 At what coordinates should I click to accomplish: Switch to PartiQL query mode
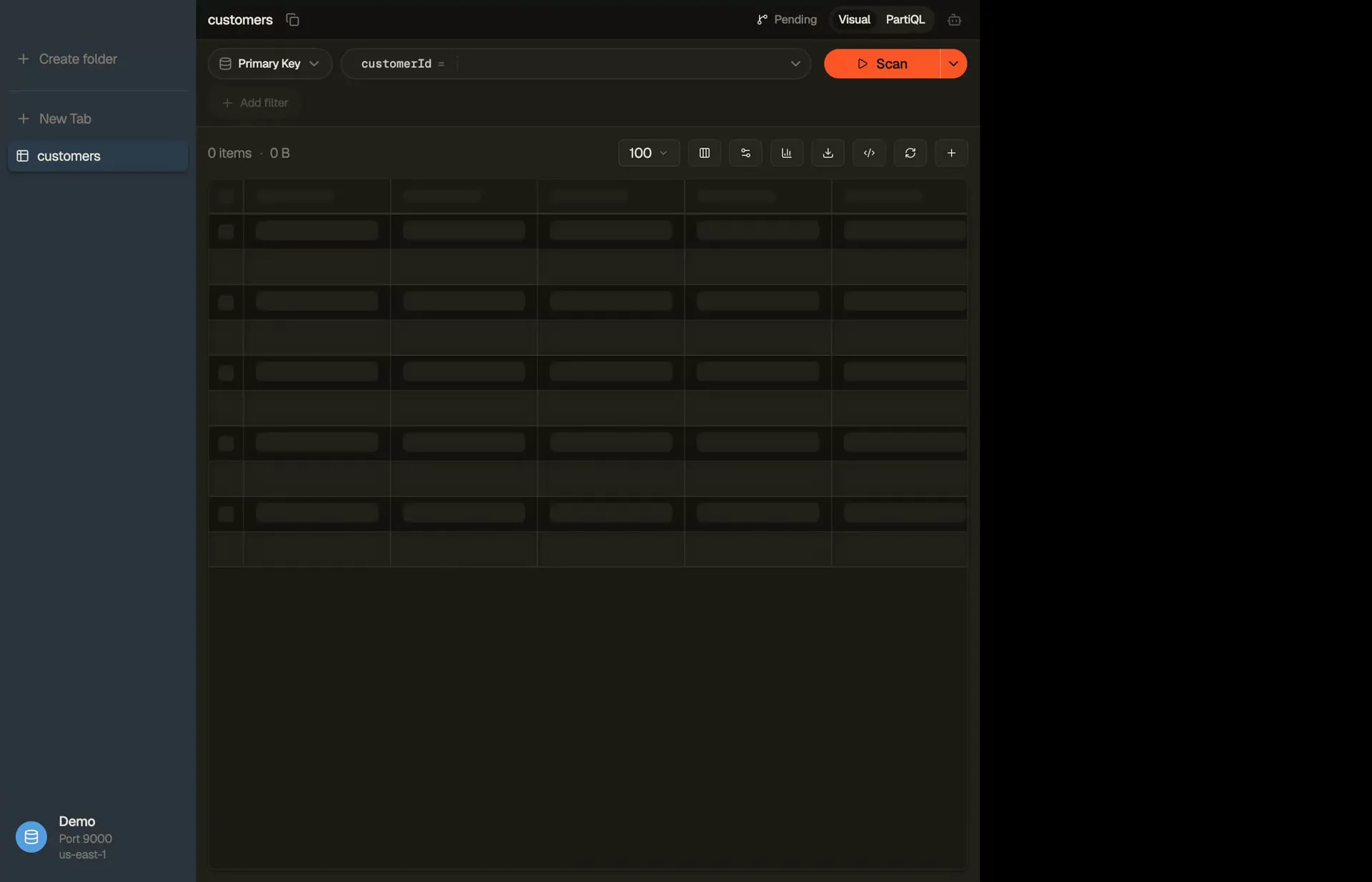pos(905,20)
